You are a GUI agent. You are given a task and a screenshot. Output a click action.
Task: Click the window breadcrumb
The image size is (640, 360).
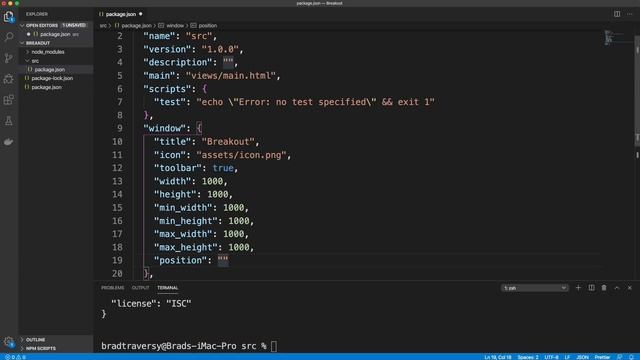tap(175, 25)
